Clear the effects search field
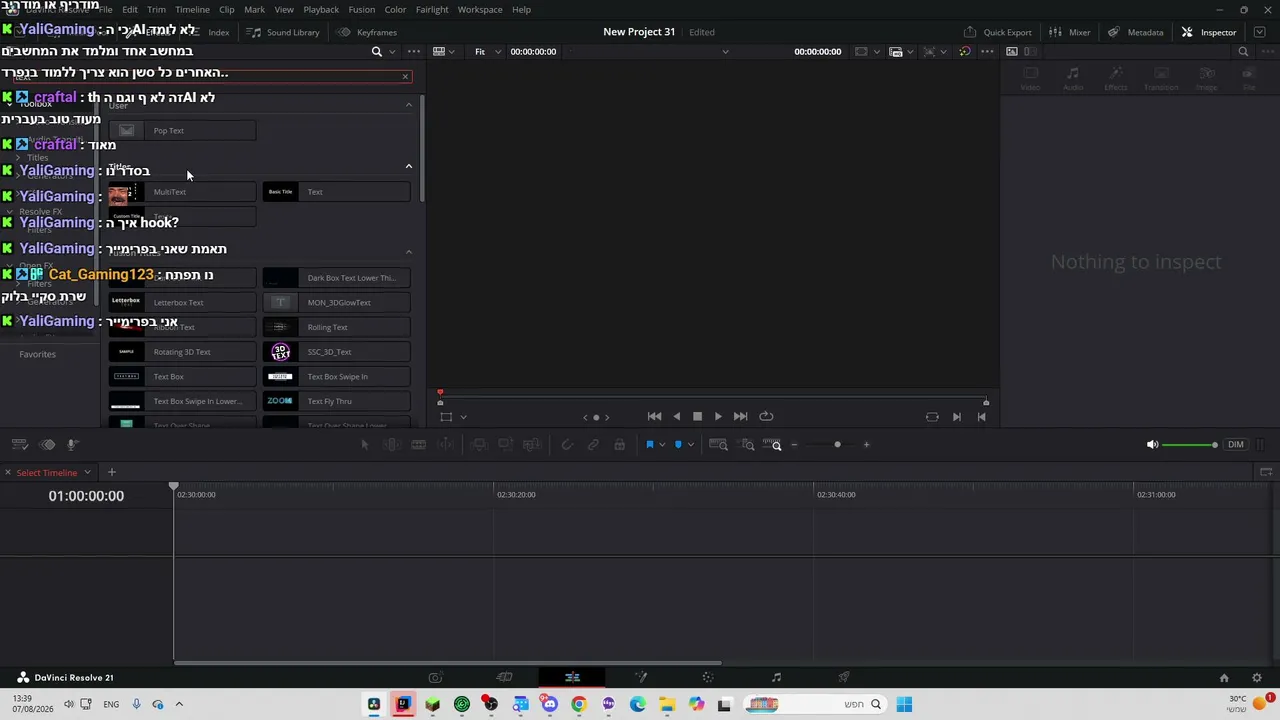Viewport: 1280px width, 720px height. click(405, 76)
